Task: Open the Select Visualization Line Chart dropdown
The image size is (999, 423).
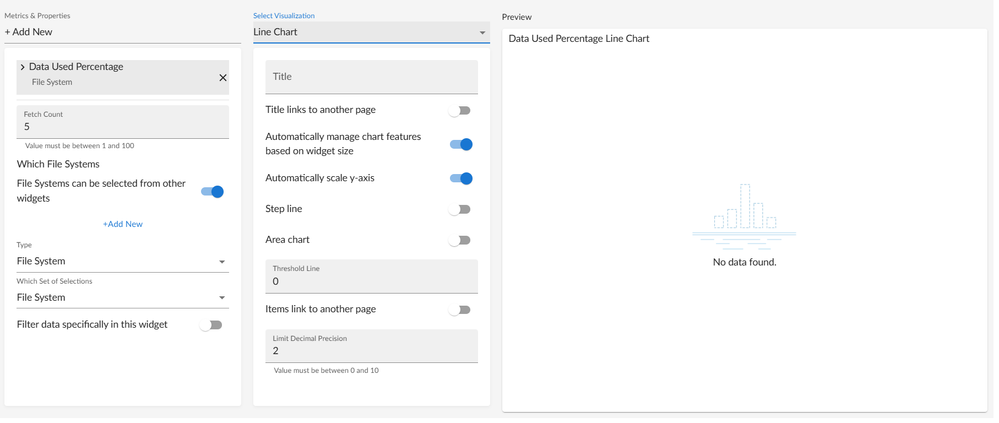Action: pyautogui.click(x=370, y=32)
